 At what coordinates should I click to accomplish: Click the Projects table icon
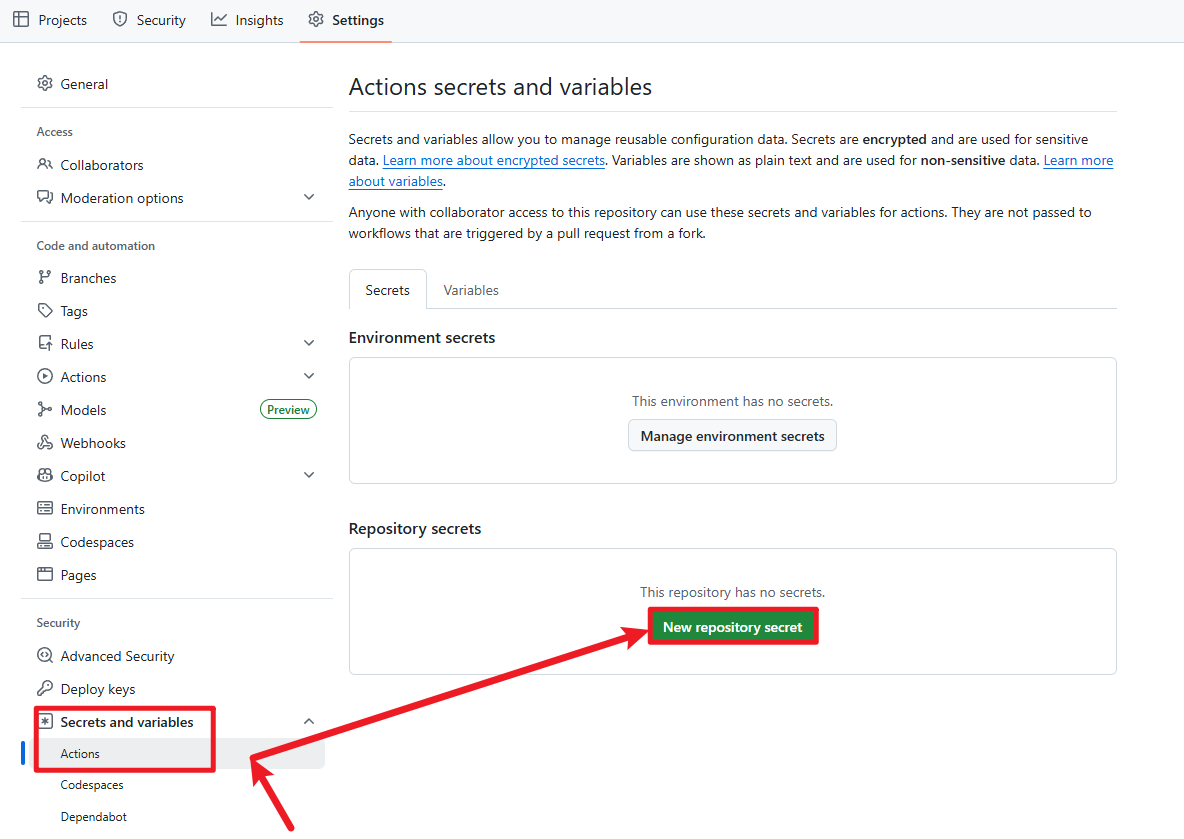tap(21, 20)
